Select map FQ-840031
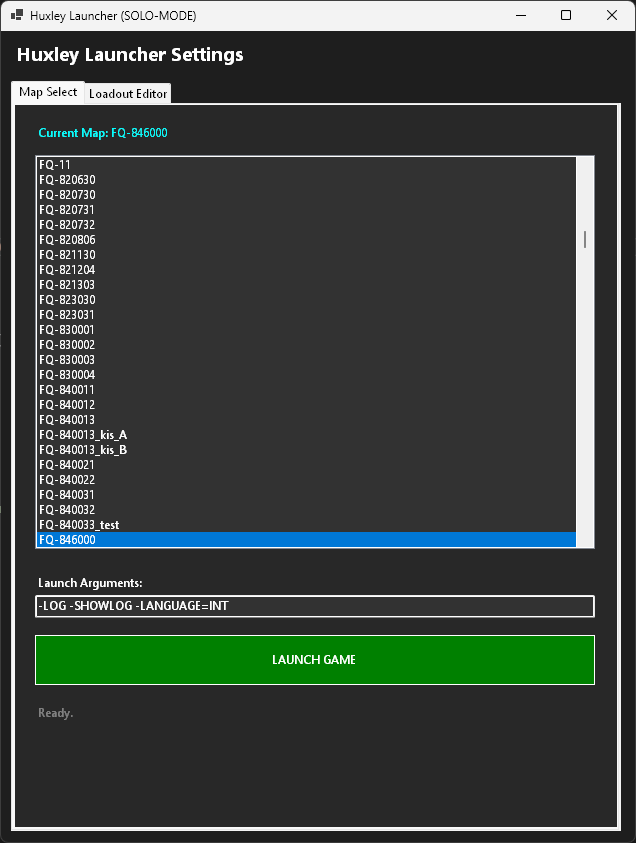The image size is (636, 843). point(306,495)
